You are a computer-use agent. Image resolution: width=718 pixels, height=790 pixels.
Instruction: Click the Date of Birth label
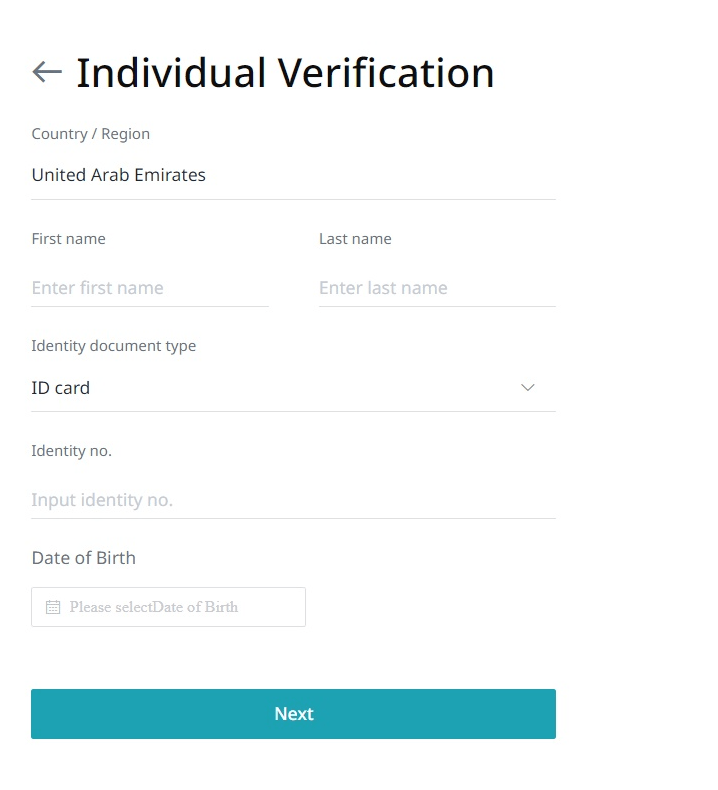tap(84, 558)
